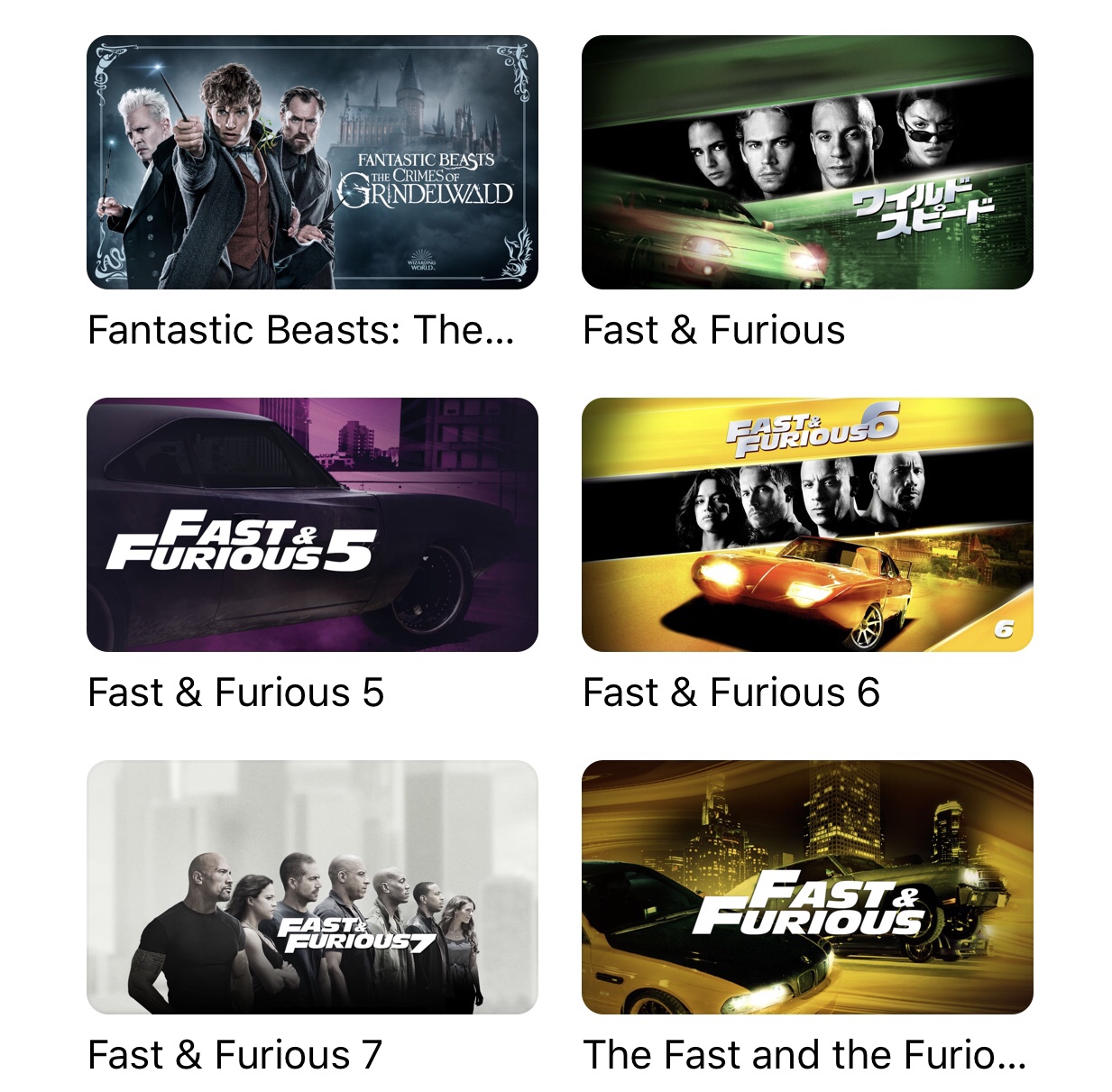The width and height of the screenshot is (1112, 1092).
Task: Open the green Fast & Furious poster
Action: pyautogui.click(x=807, y=162)
